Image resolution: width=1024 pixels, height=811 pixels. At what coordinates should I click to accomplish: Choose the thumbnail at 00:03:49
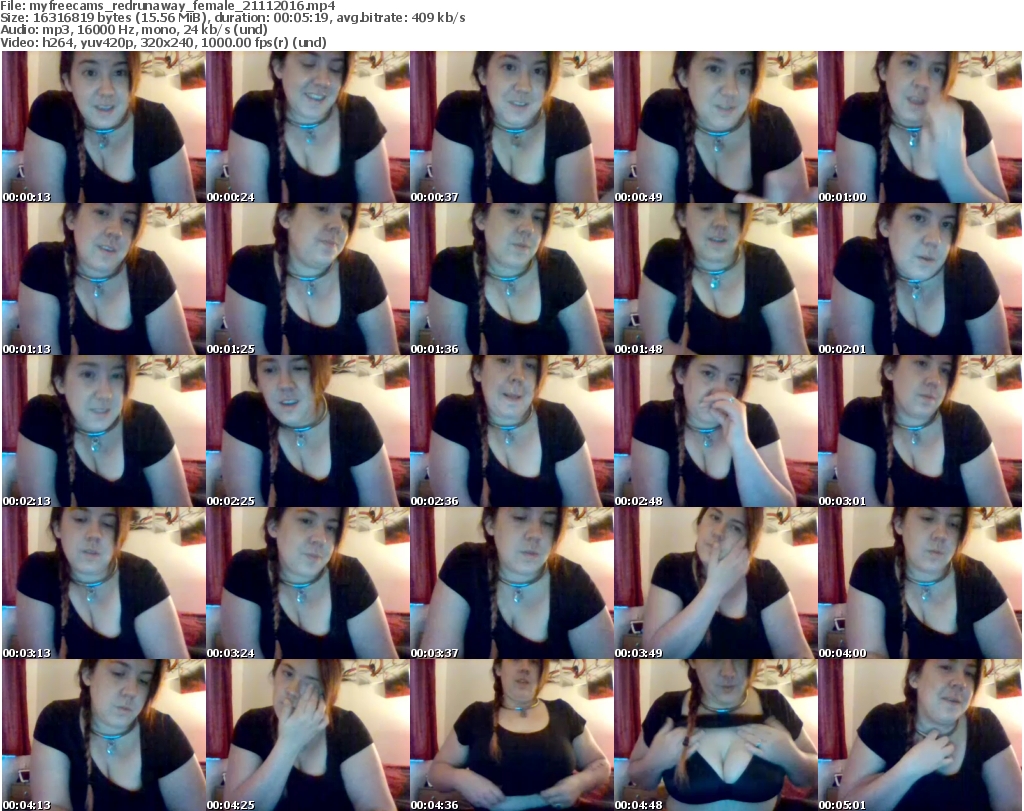point(715,583)
